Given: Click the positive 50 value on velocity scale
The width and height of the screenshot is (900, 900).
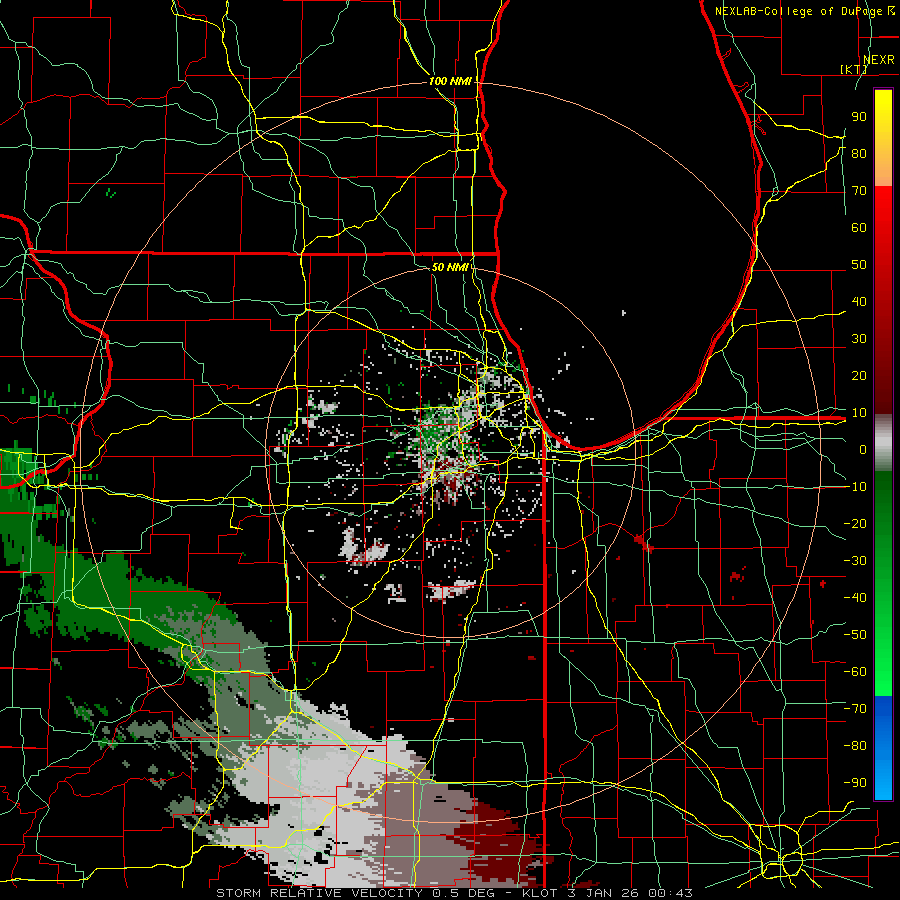Looking at the screenshot, I should point(859,265).
